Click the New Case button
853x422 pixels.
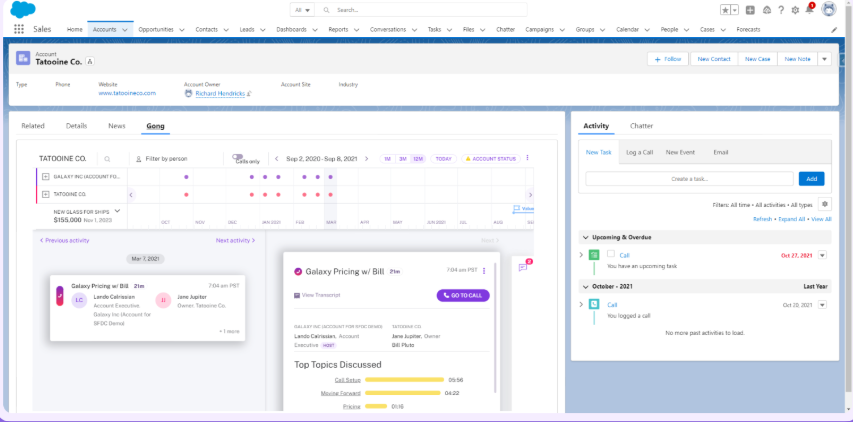[757, 59]
